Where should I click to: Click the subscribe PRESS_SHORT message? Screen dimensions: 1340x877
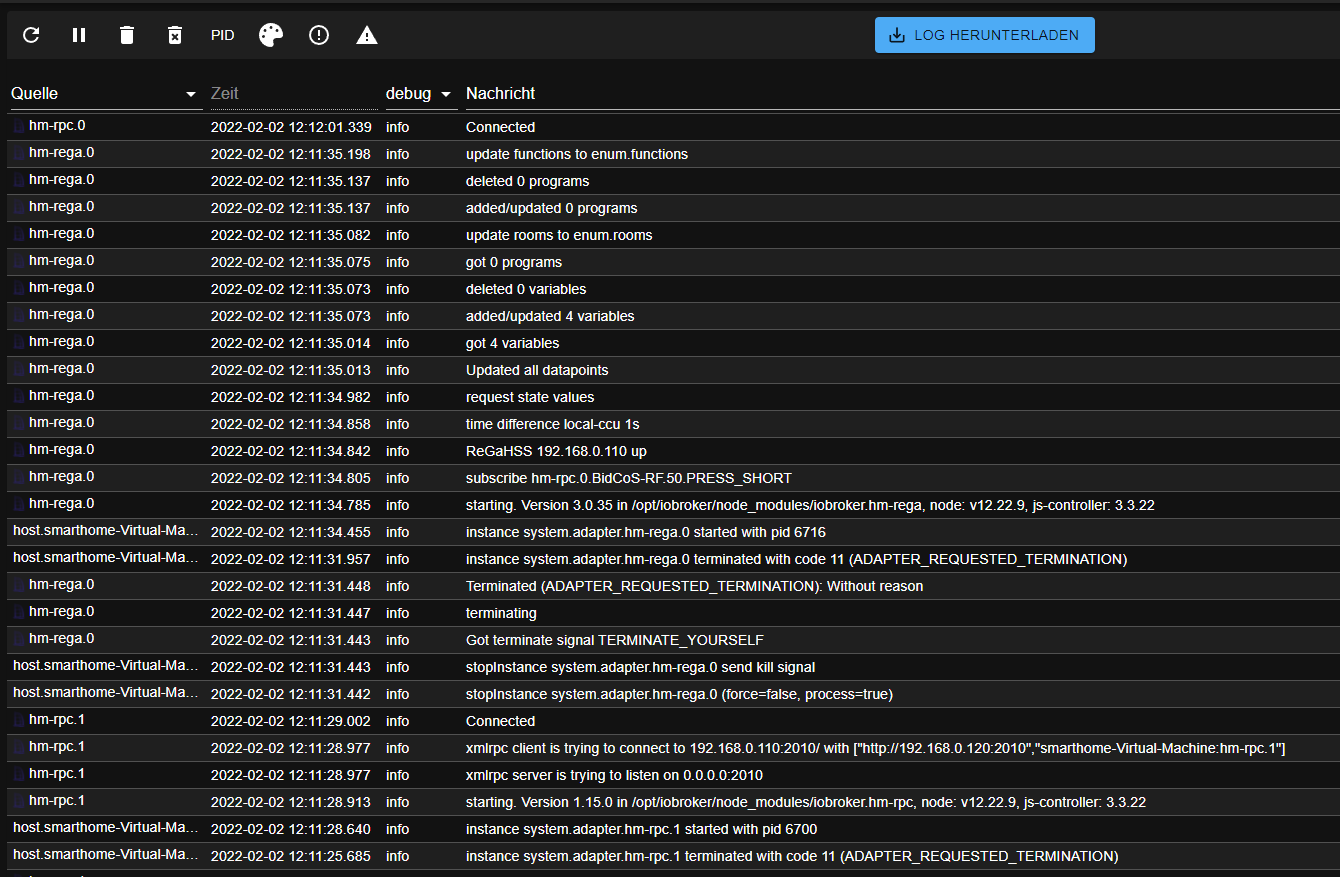(x=629, y=478)
